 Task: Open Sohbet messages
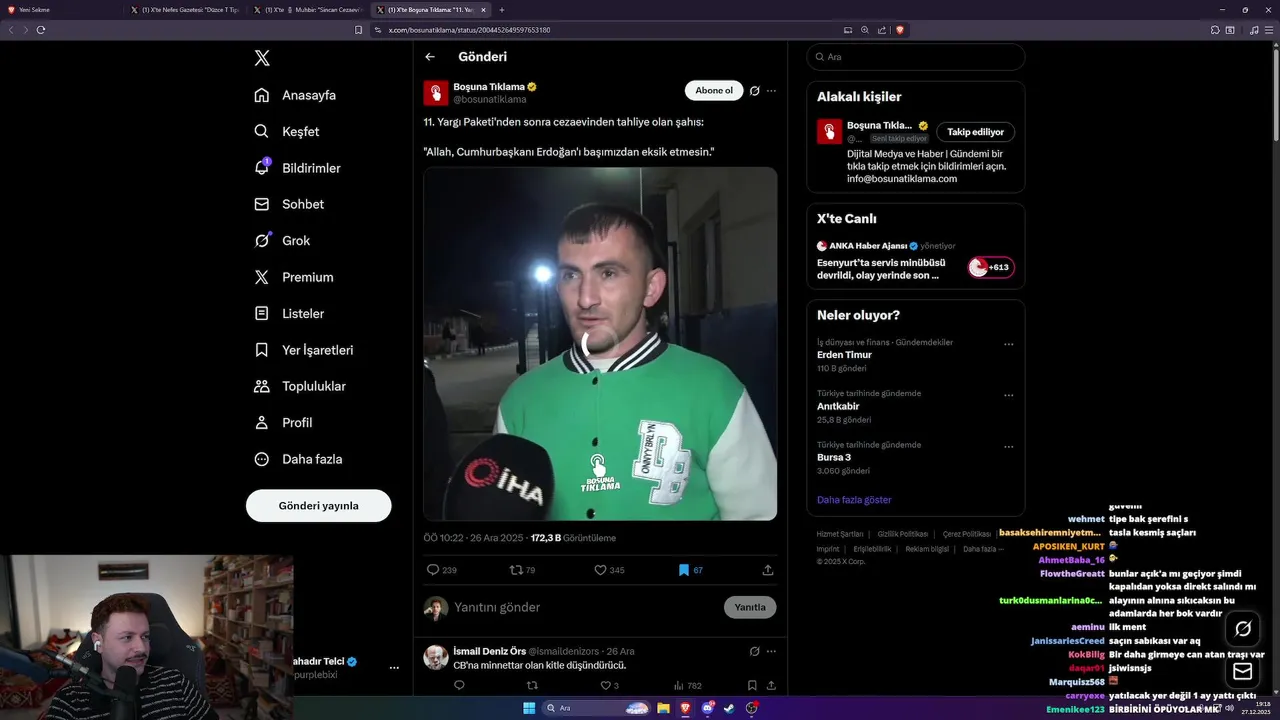click(290, 204)
